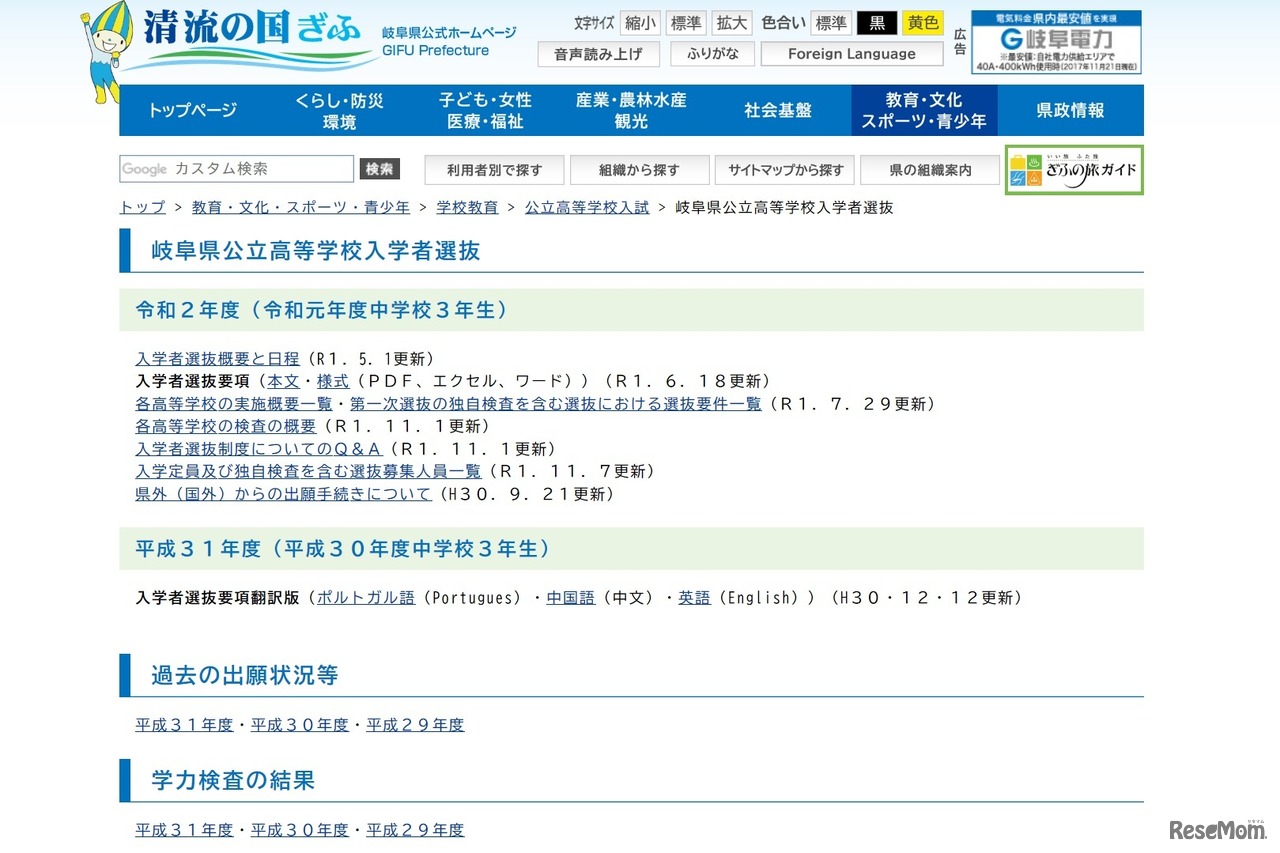Navigate to くらし・防災 環境 section

[x=338, y=110]
